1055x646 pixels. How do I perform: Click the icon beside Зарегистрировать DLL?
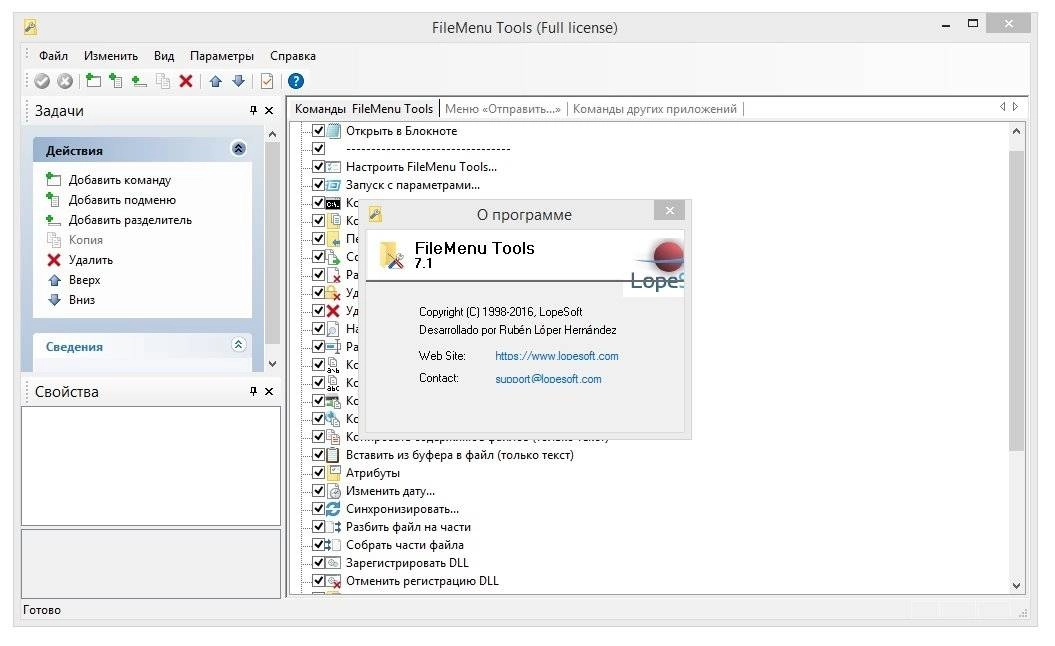(x=334, y=563)
